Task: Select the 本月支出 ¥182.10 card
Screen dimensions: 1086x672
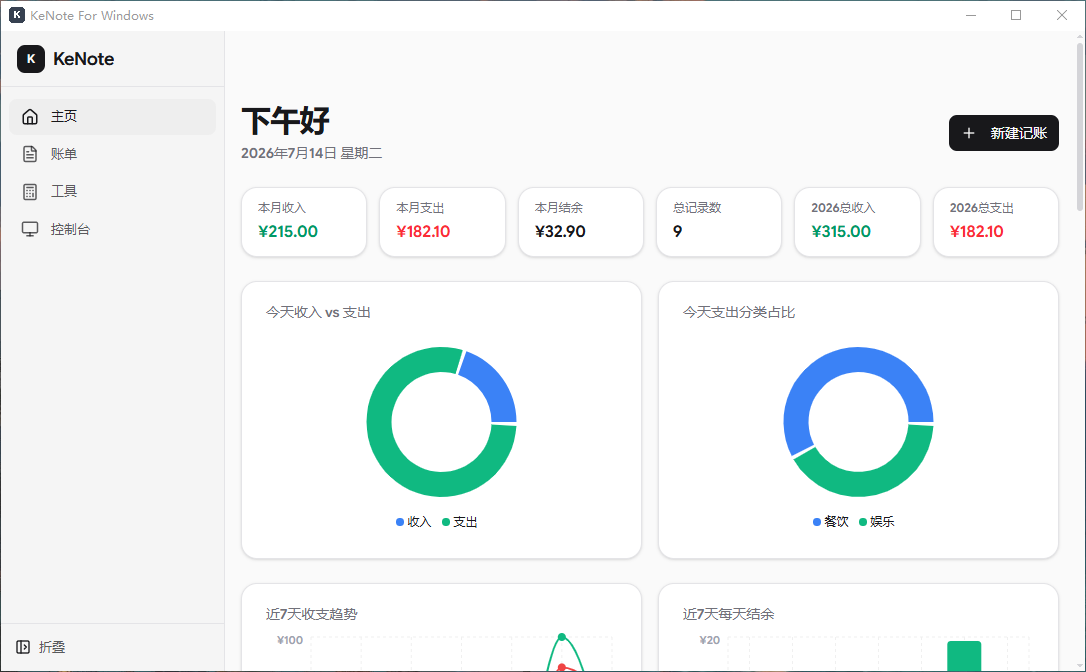Action: click(x=443, y=222)
